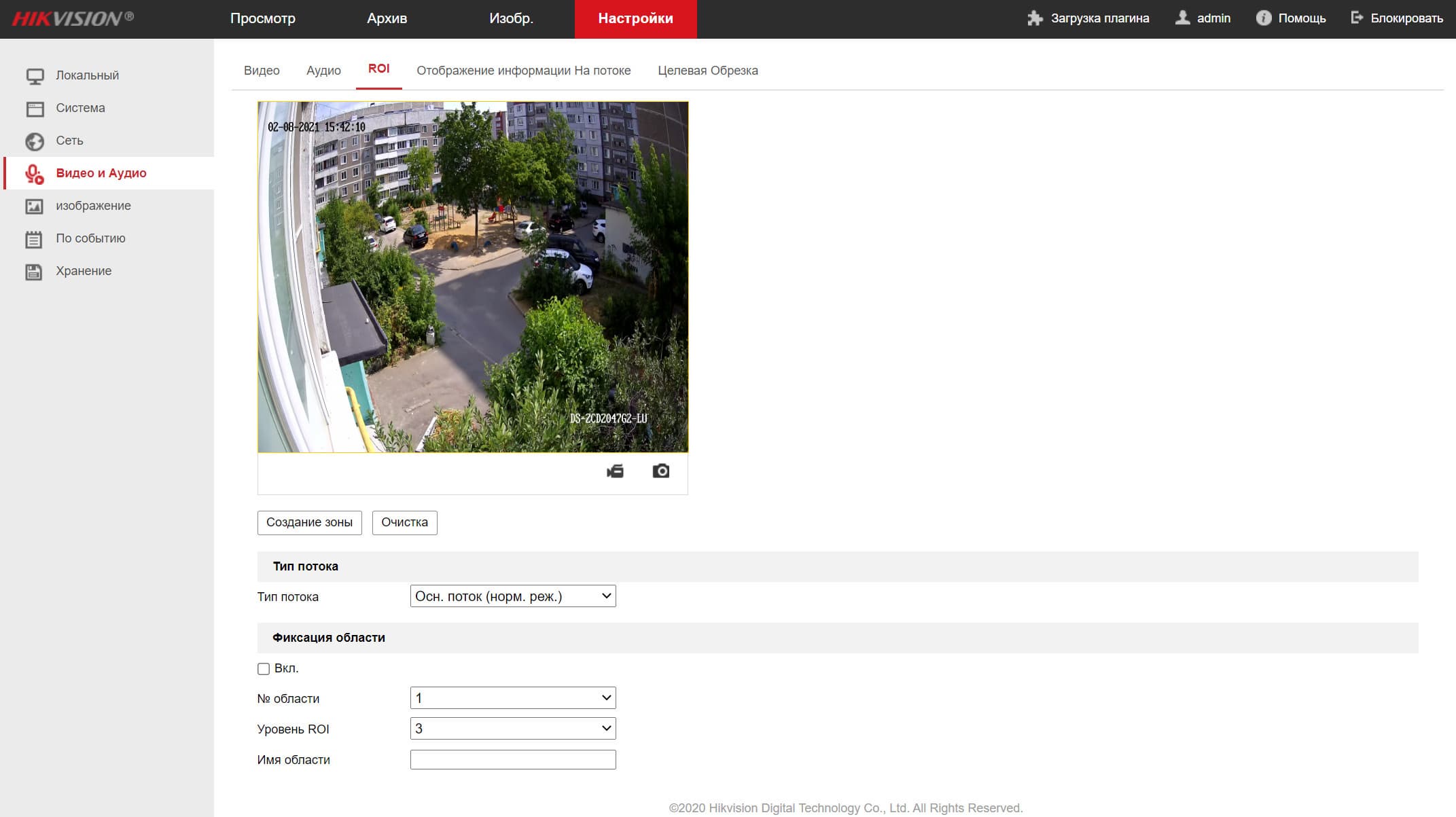Switch to the Целевая Обрезка tab
Image resolution: width=1456 pixels, height=817 pixels.
coord(707,71)
